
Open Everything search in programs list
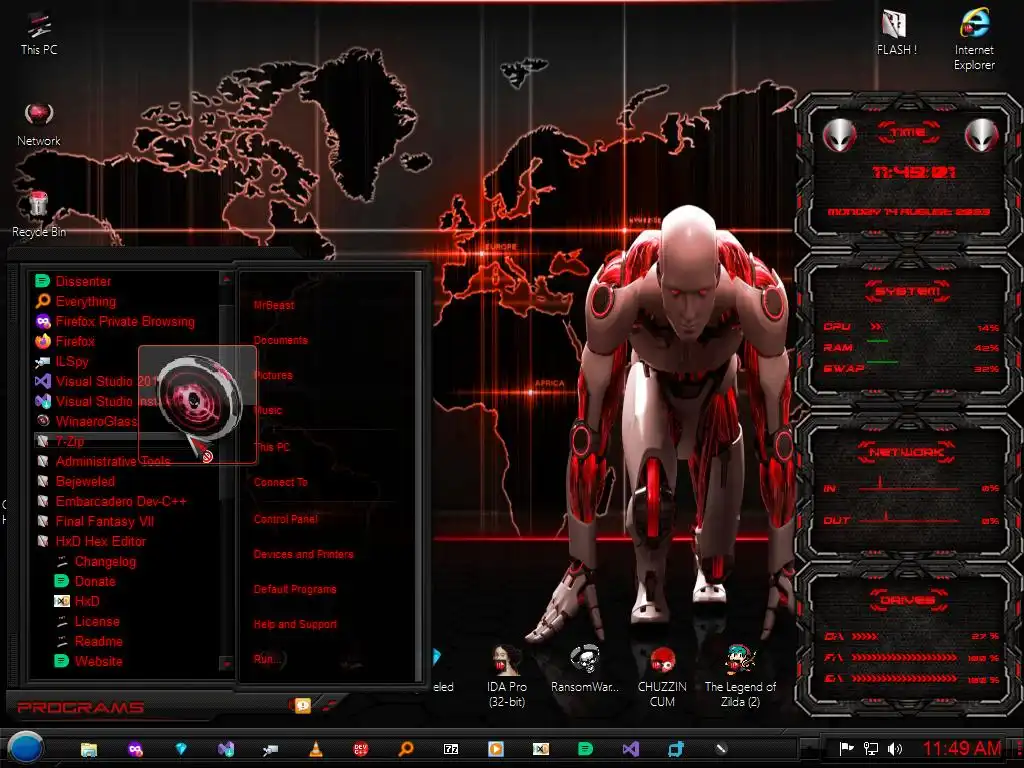[x=76, y=301]
